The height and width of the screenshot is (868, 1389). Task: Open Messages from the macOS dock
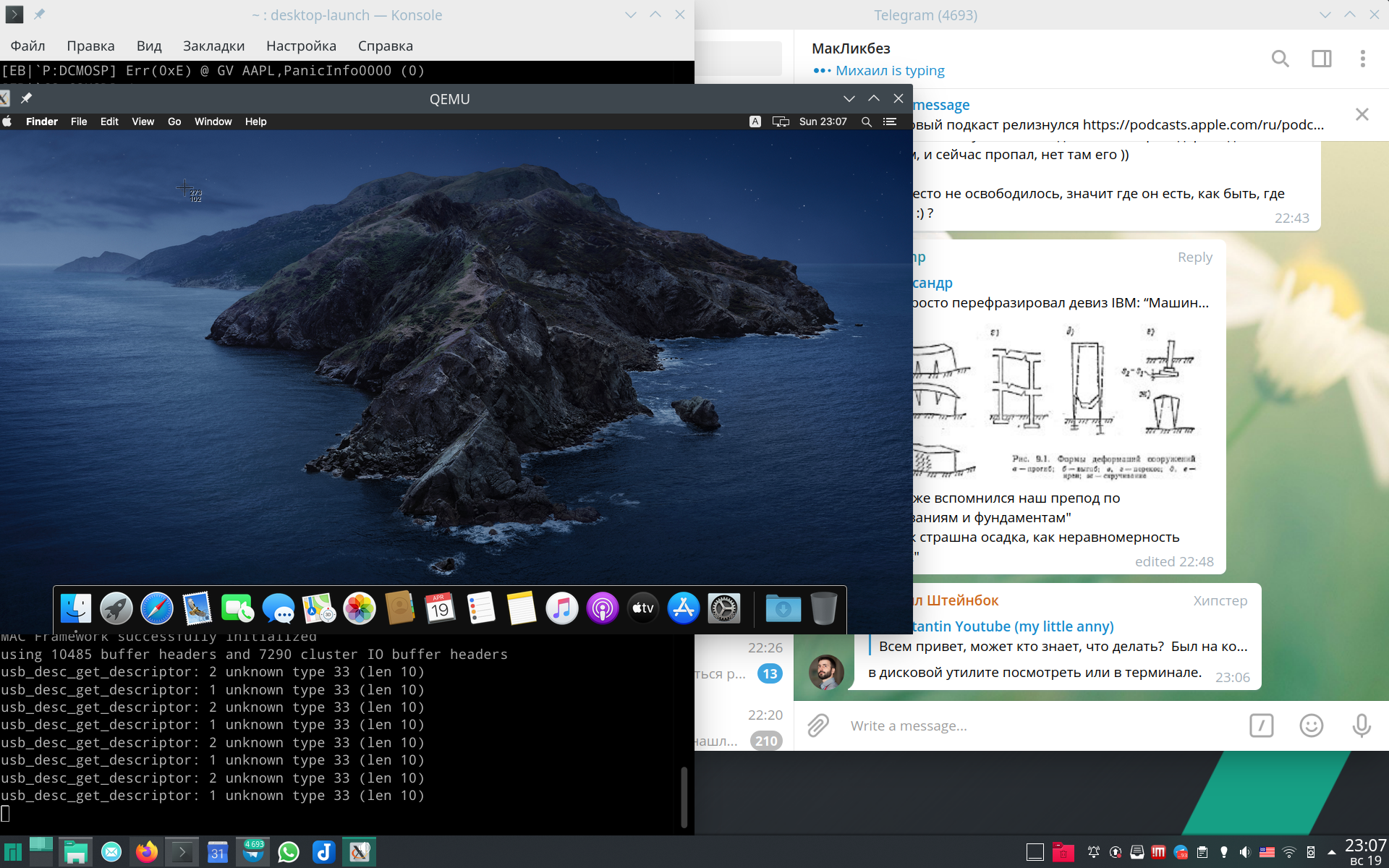click(x=279, y=608)
